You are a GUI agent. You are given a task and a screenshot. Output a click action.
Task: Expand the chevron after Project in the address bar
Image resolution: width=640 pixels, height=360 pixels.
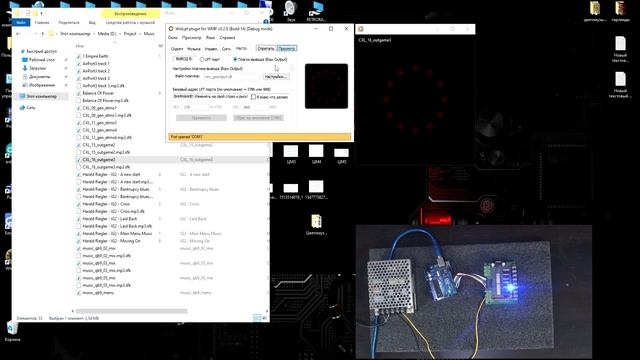(140, 34)
